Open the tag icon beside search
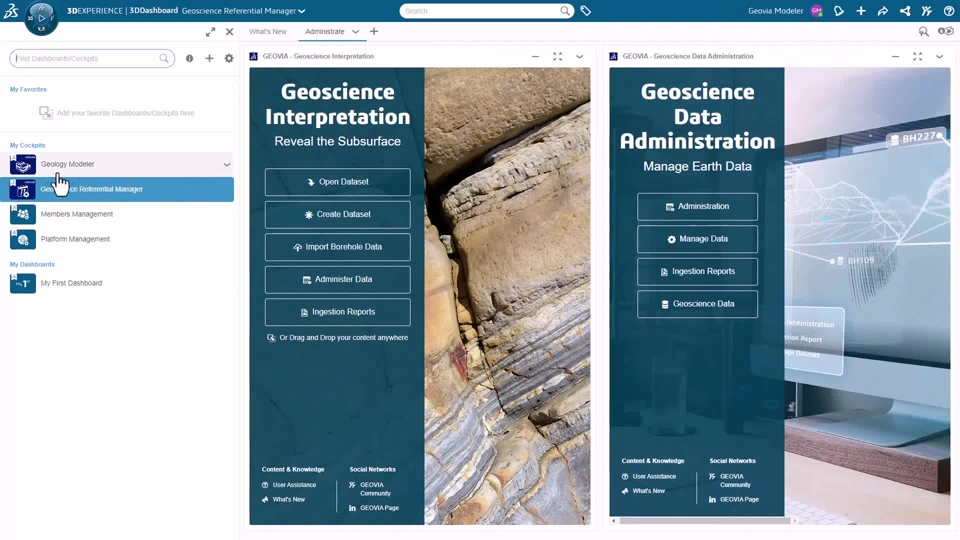The height and width of the screenshot is (540, 960). (x=586, y=11)
